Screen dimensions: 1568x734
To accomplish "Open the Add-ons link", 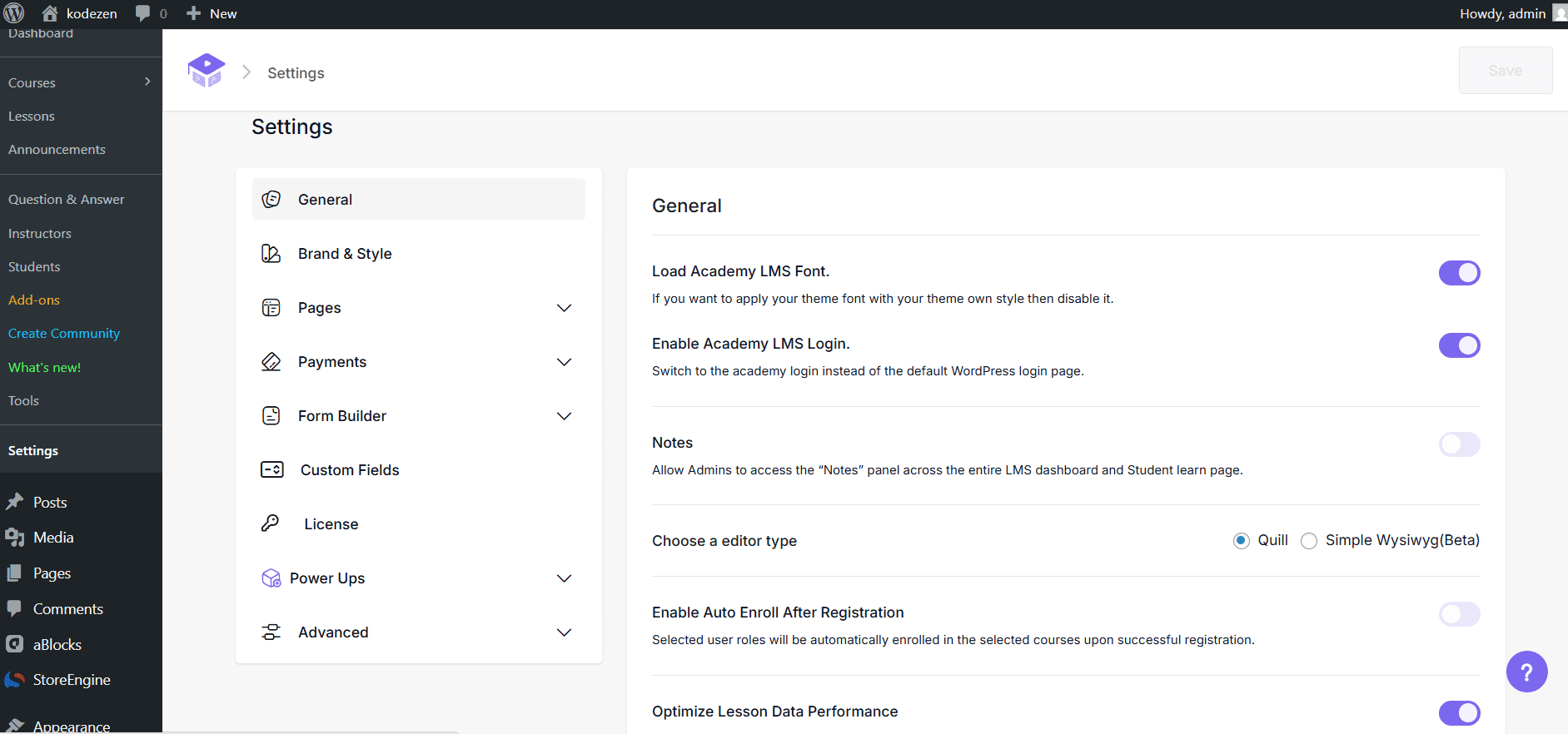I will [x=34, y=300].
